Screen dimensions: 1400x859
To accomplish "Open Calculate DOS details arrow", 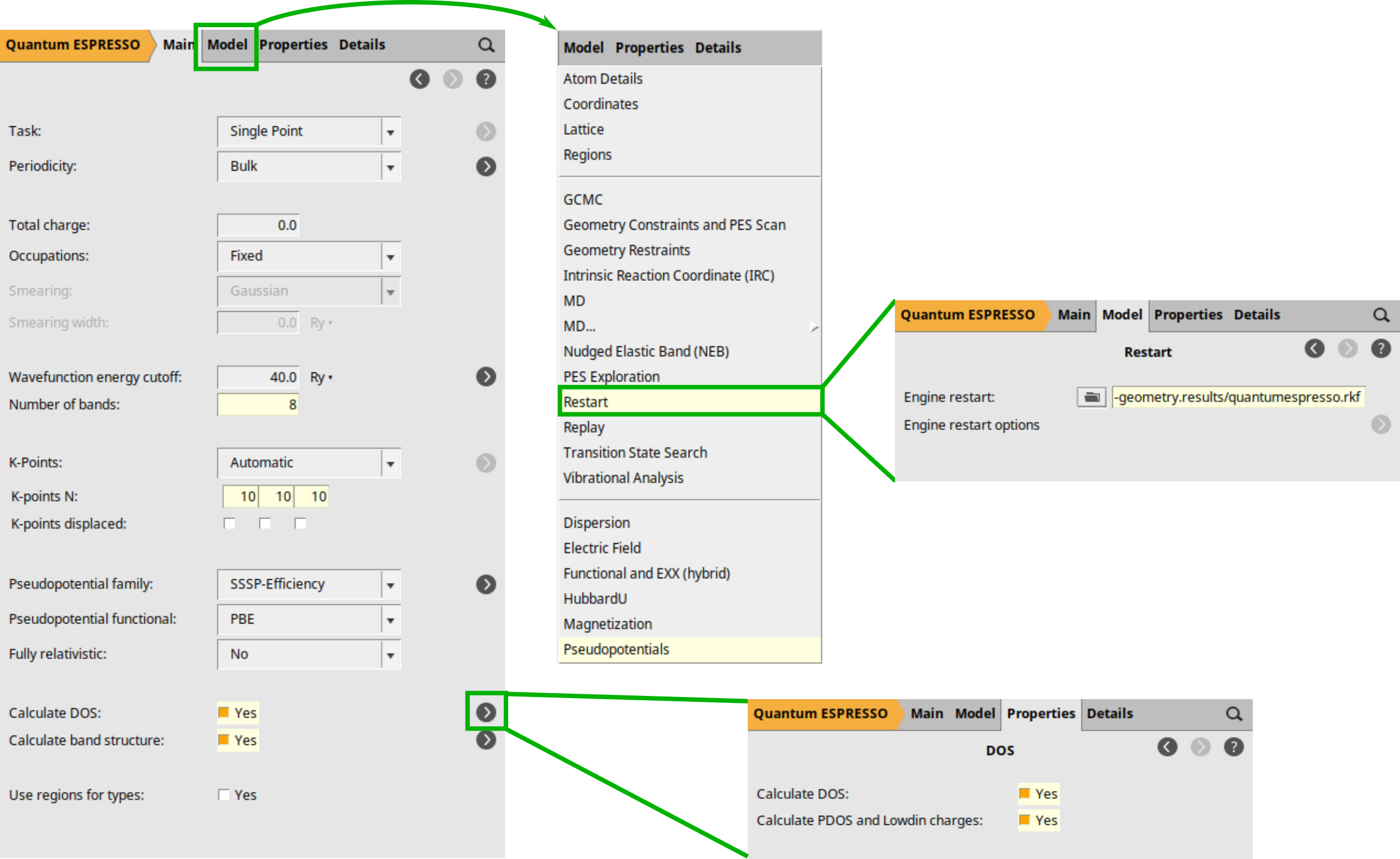I will point(486,712).
